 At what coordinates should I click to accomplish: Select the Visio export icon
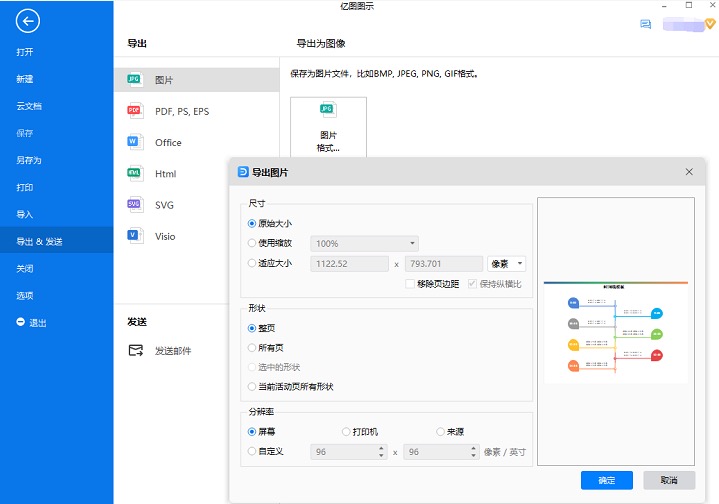(x=134, y=236)
